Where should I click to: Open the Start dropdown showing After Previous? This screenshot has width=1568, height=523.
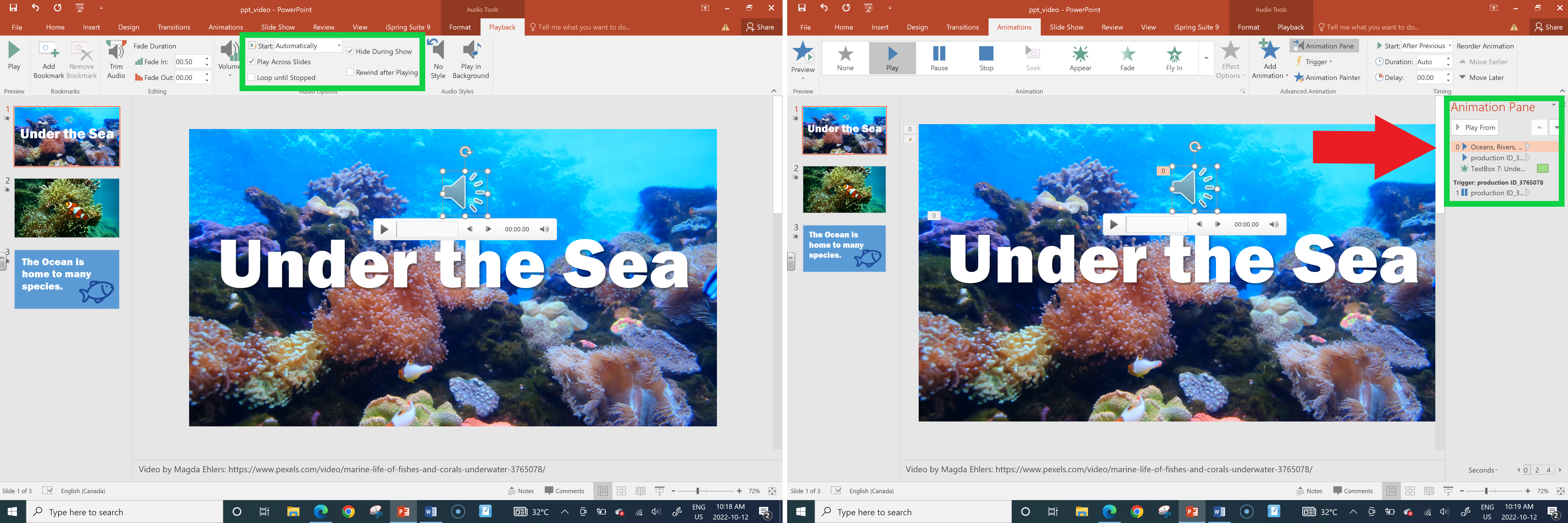point(1450,46)
